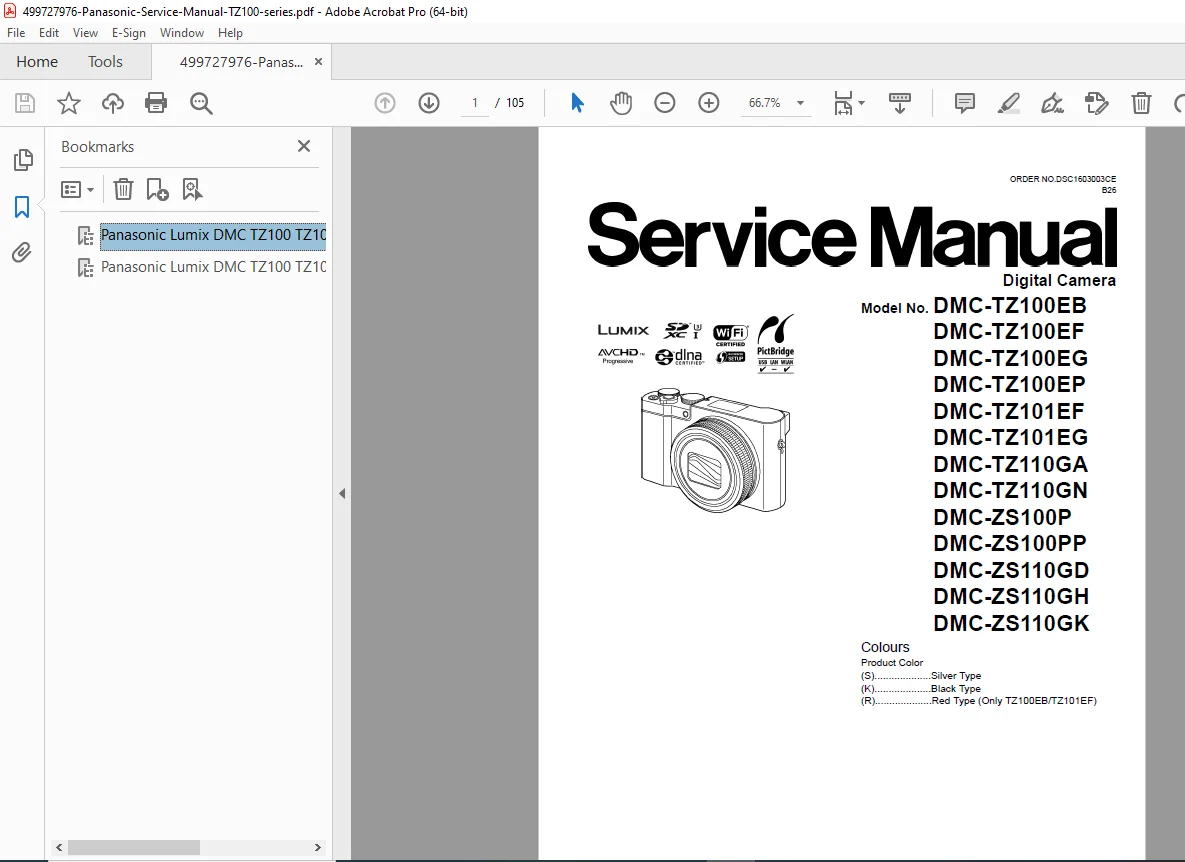Image resolution: width=1185 pixels, height=862 pixels.
Task: Close the 499727976-Panas document tab
Action: (318, 62)
